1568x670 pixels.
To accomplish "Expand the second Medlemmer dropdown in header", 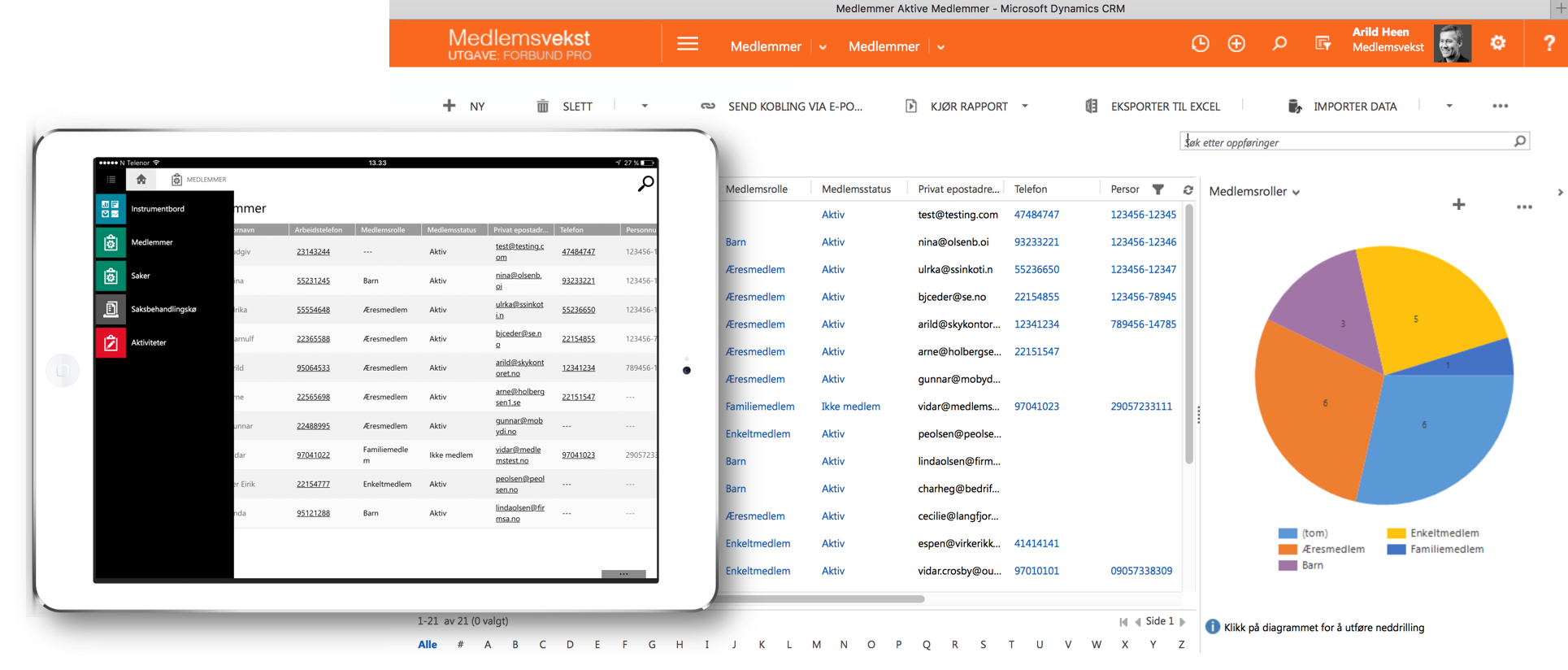I will click(940, 47).
